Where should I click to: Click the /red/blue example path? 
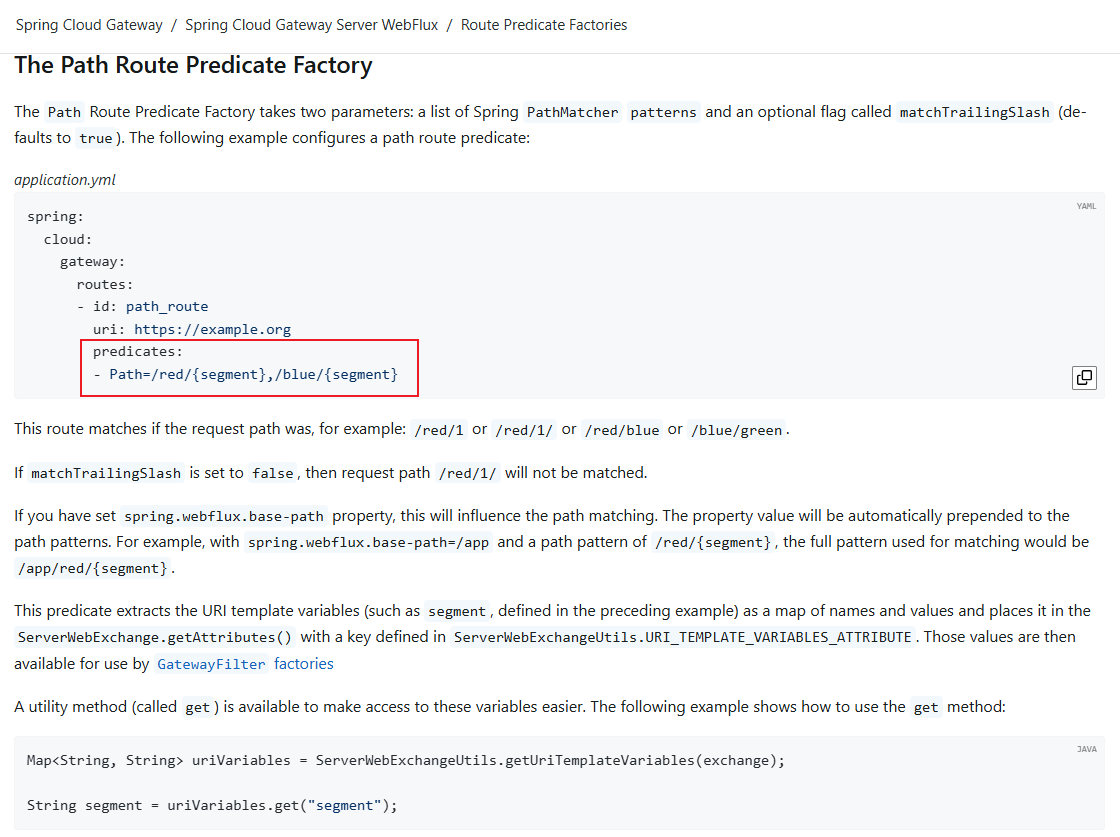coord(621,430)
